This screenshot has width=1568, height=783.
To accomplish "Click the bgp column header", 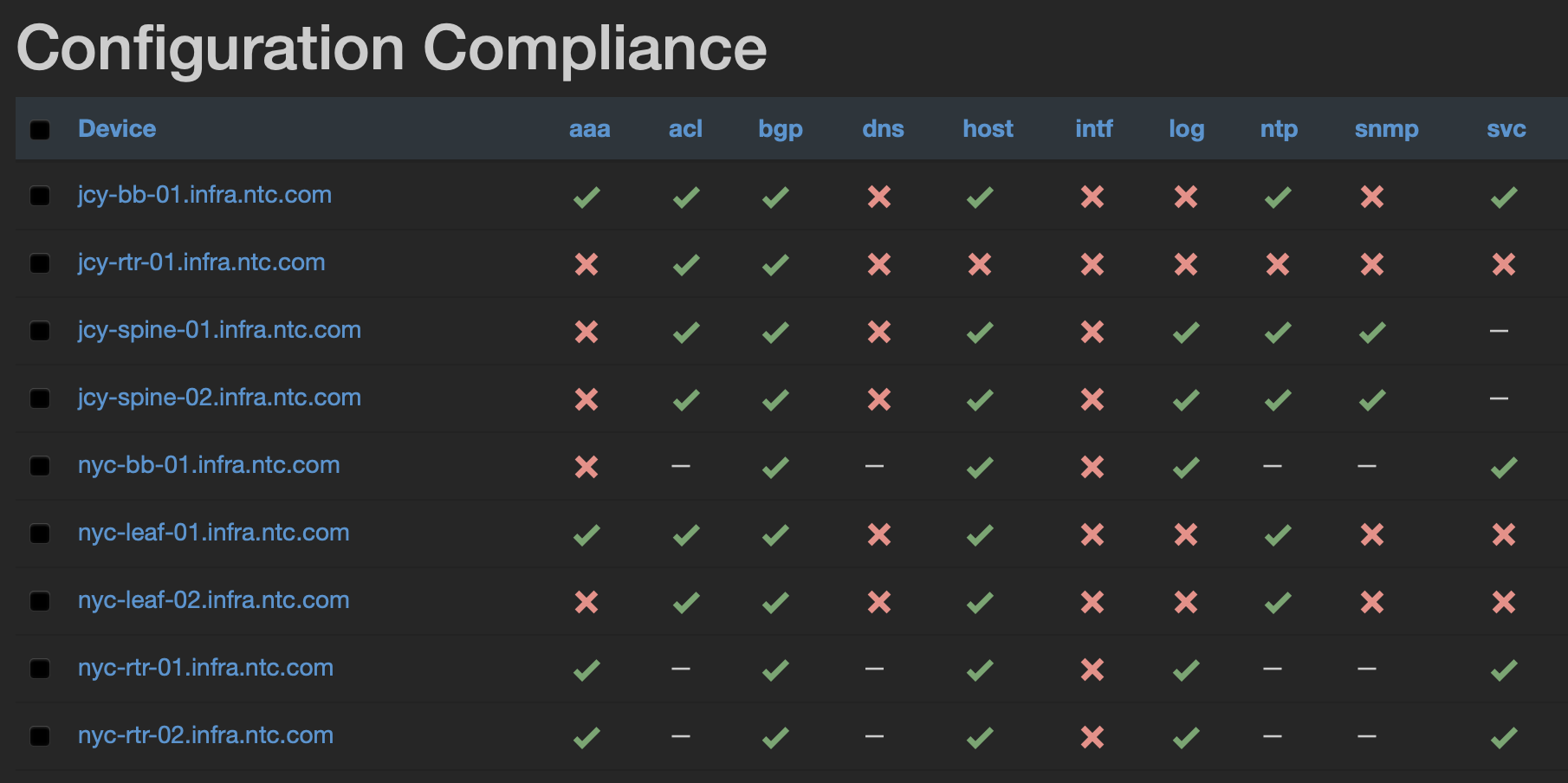I will tap(781, 129).
